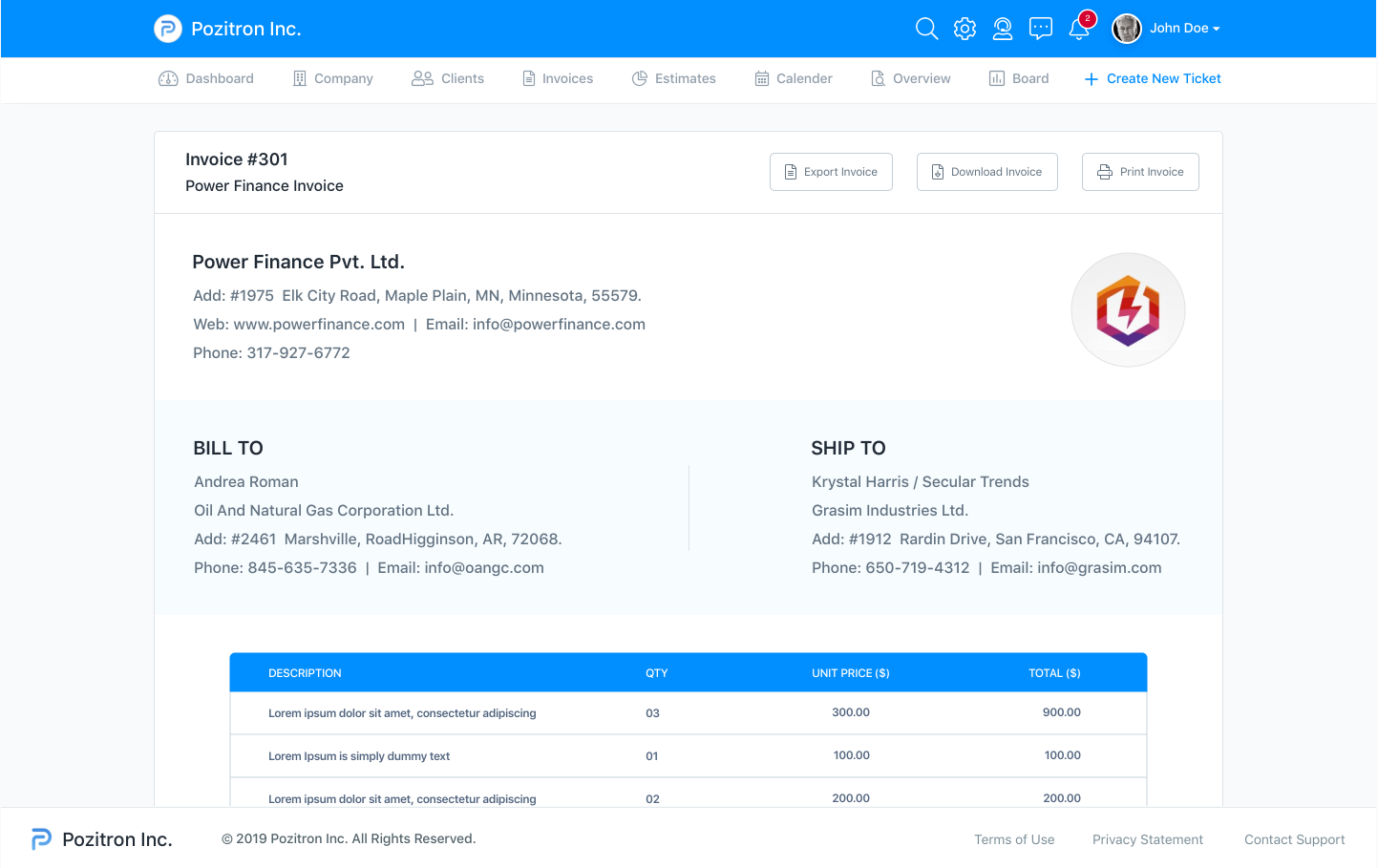Switch to the Invoices menu item
This screenshot has height=868, width=1378.
click(x=558, y=78)
